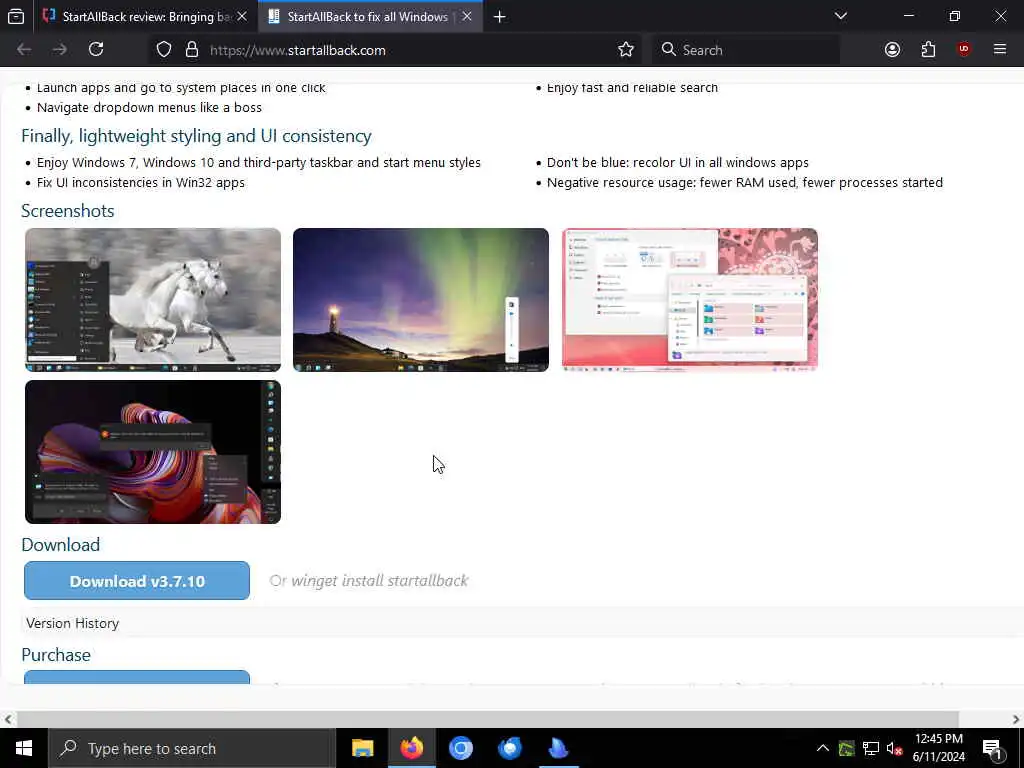Switch to StartAllBack review tab
The height and width of the screenshot is (768, 1024).
(146, 16)
